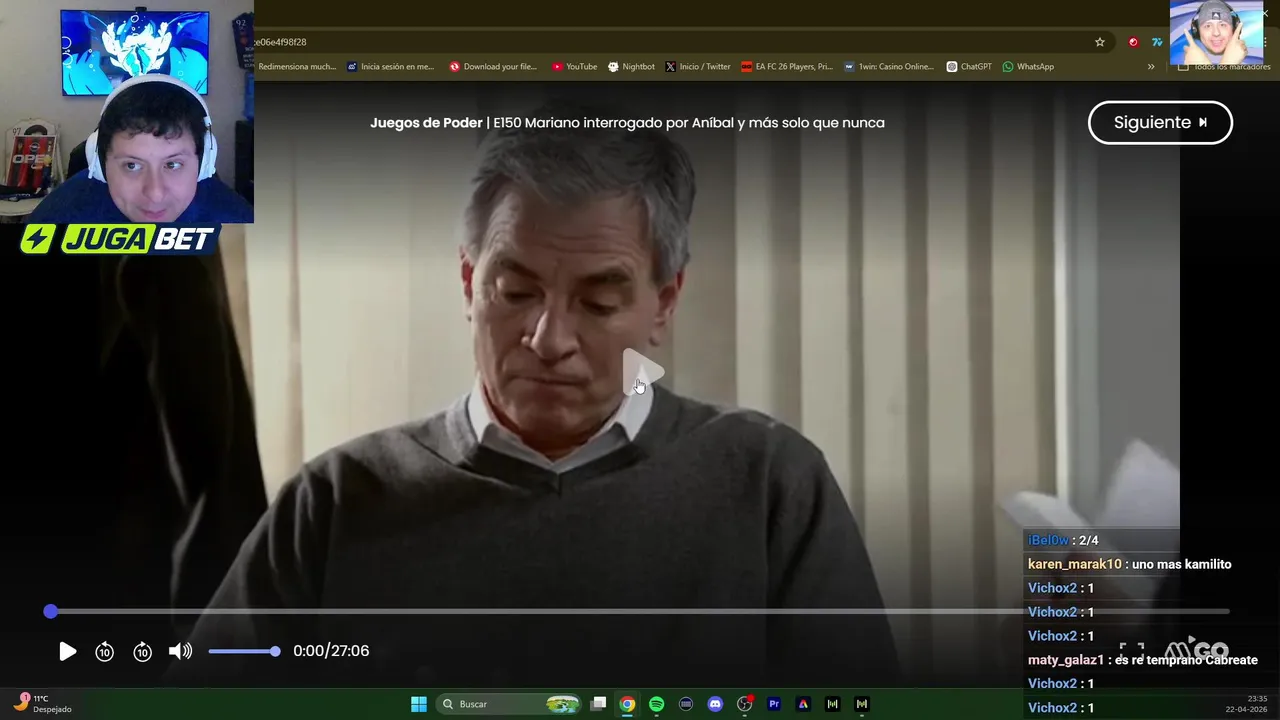Open OBS Studio from the taskbar

tap(744, 704)
